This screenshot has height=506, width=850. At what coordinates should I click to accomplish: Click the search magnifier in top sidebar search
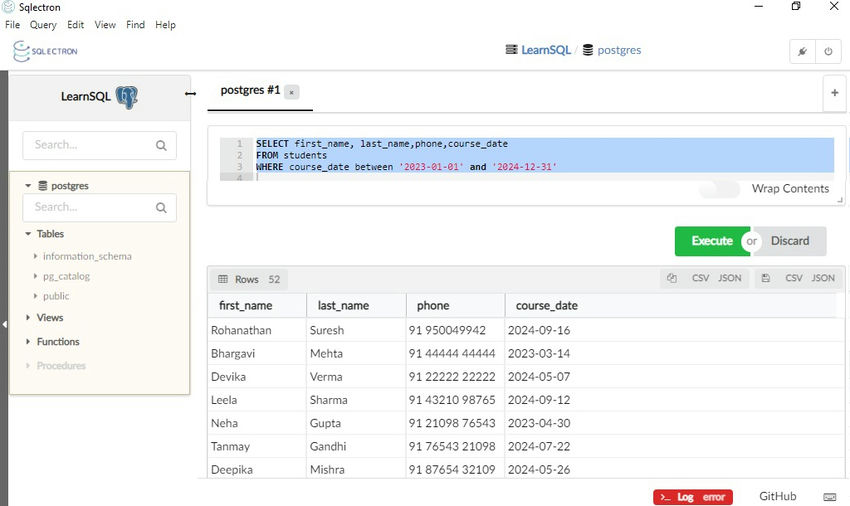click(x=161, y=145)
